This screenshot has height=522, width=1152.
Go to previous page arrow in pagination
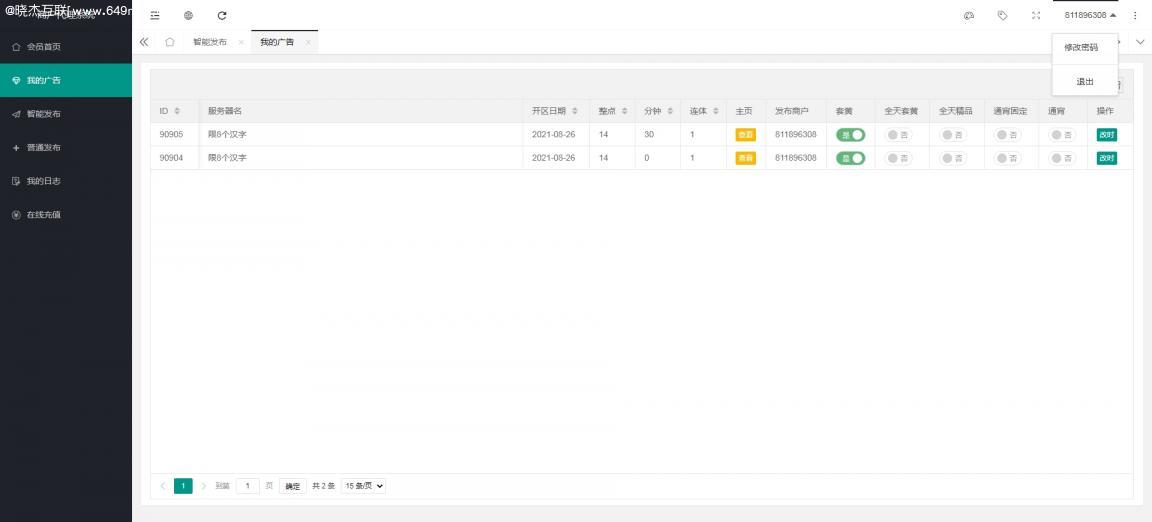point(162,486)
